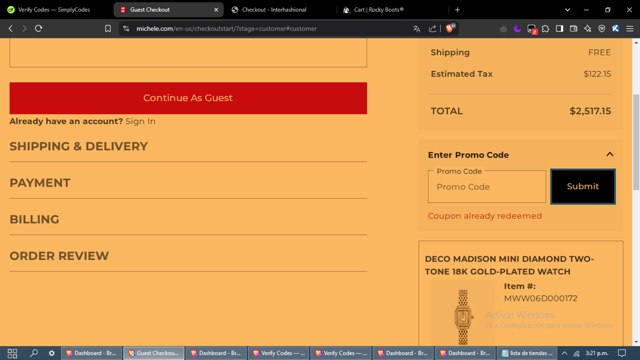Open Windows Start menu
Screen dimensions: 640x360
tap(12, 353)
